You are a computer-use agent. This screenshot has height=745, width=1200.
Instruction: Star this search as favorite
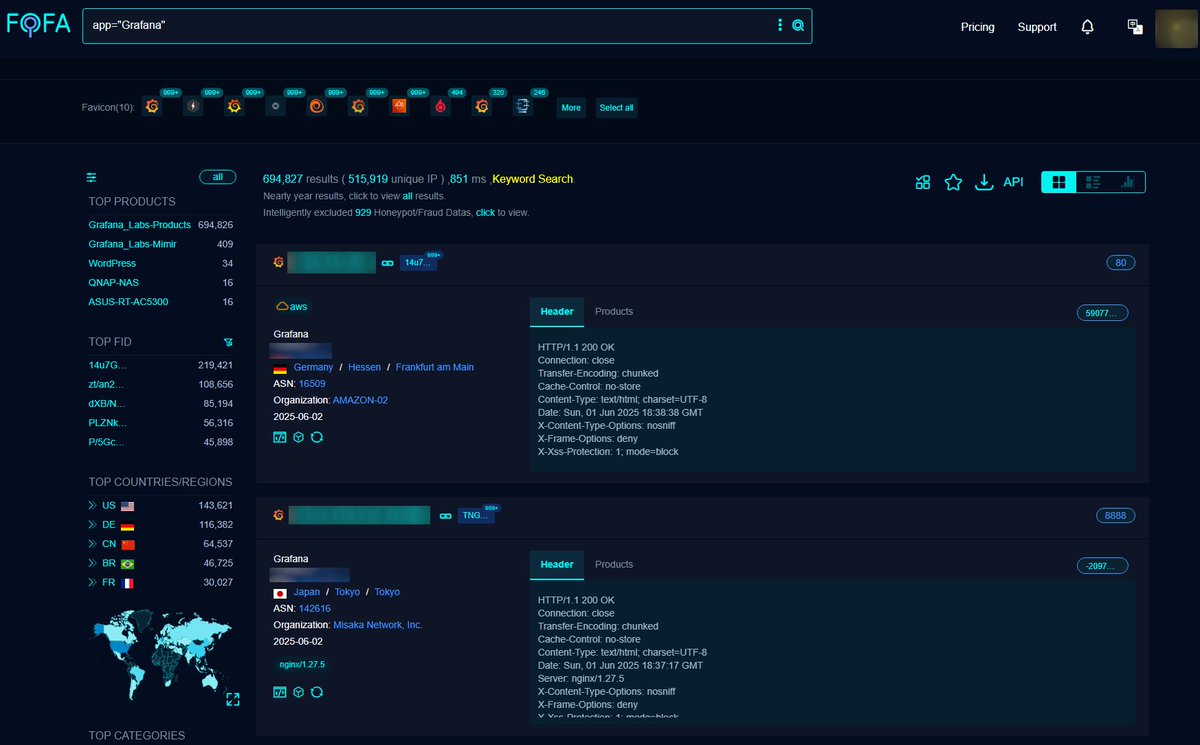click(953, 182)
